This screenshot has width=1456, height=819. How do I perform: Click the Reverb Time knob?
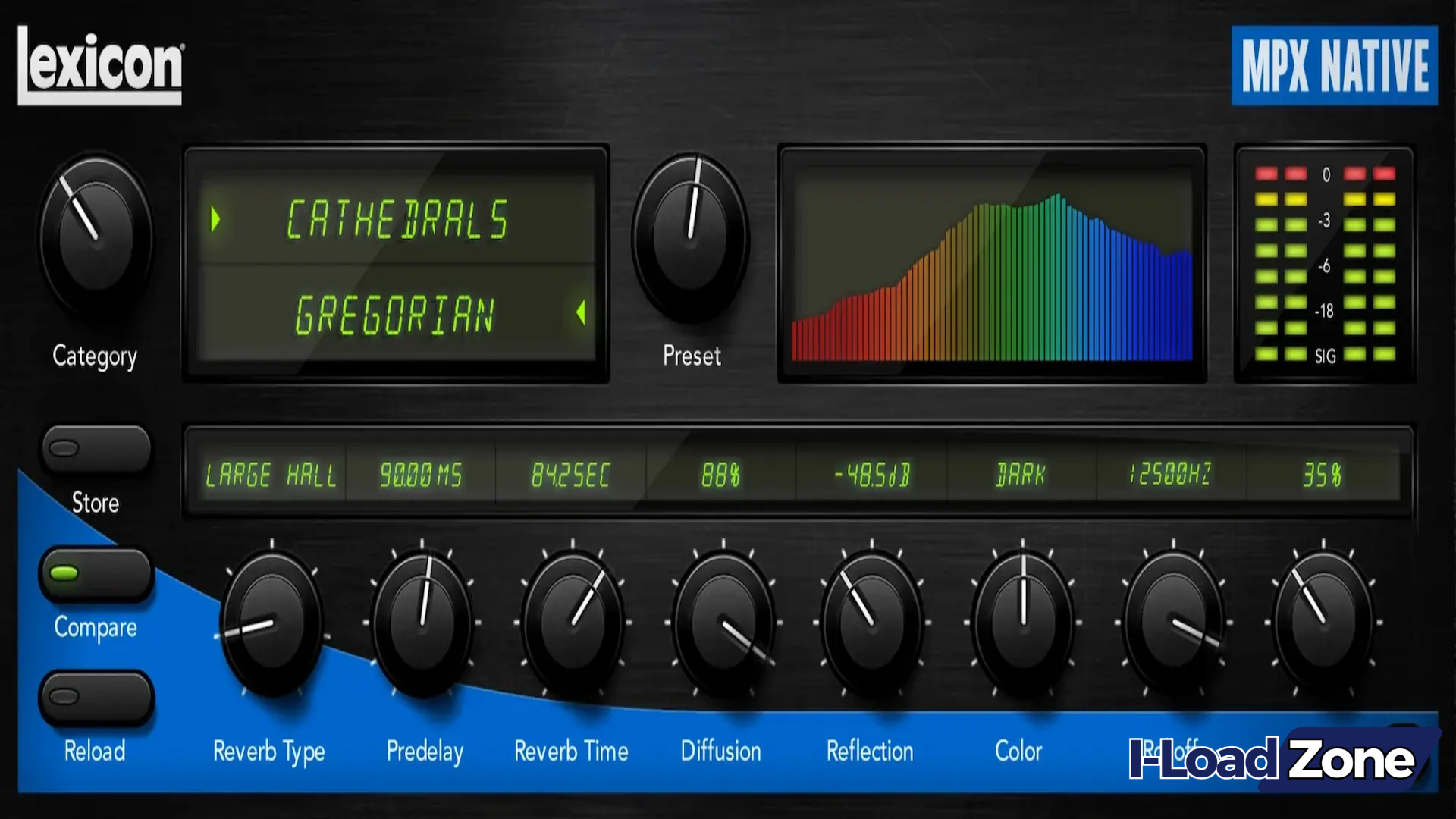pos(573,623)
